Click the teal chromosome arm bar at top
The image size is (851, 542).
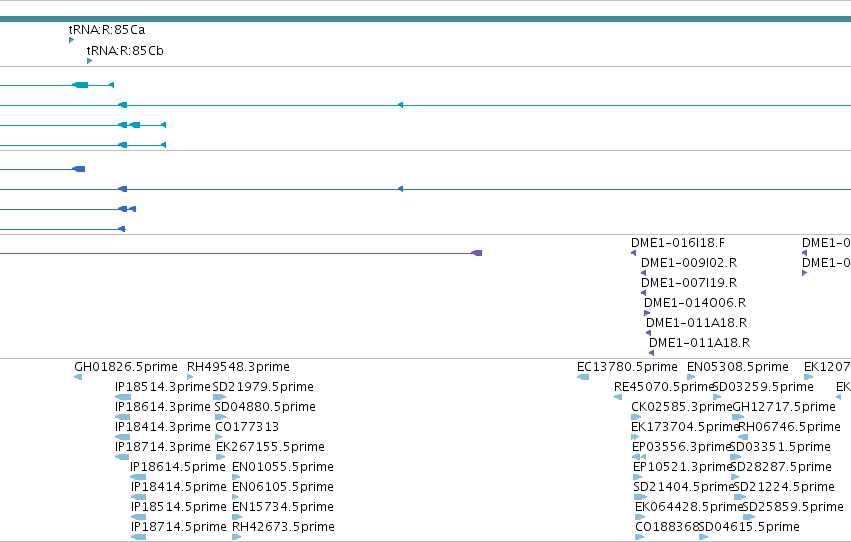pos(426,19)
